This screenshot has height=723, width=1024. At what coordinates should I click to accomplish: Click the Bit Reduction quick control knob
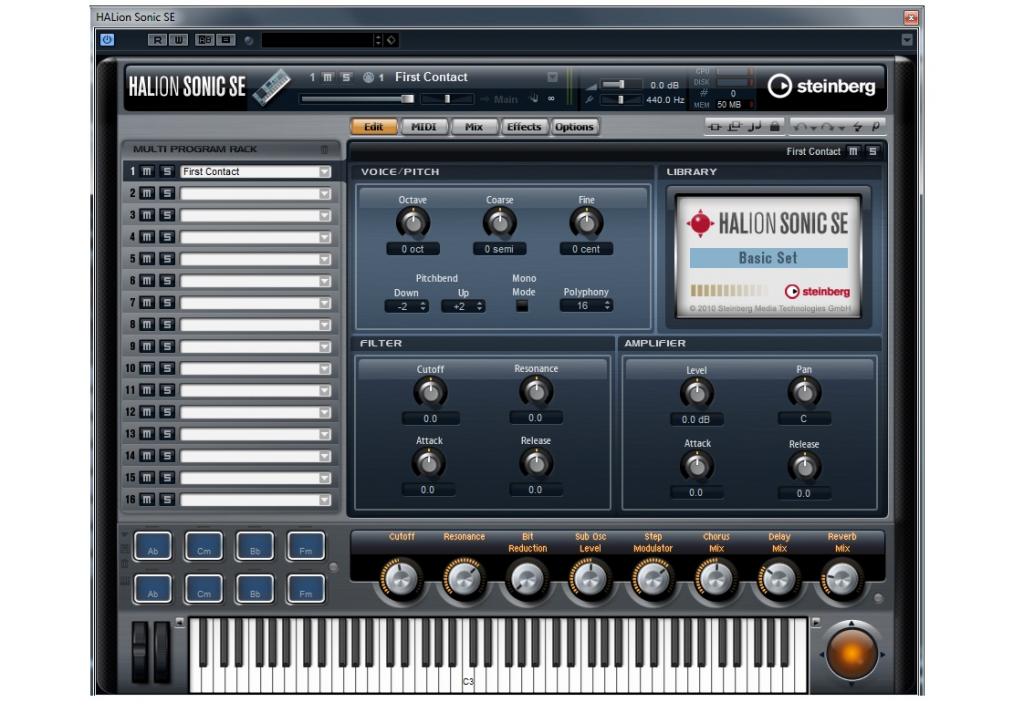[527, 579]
